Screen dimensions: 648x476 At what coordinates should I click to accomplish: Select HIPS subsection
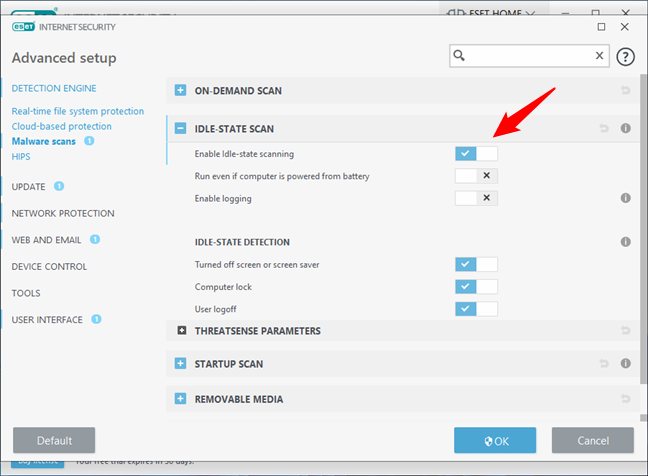click(21, 157)
